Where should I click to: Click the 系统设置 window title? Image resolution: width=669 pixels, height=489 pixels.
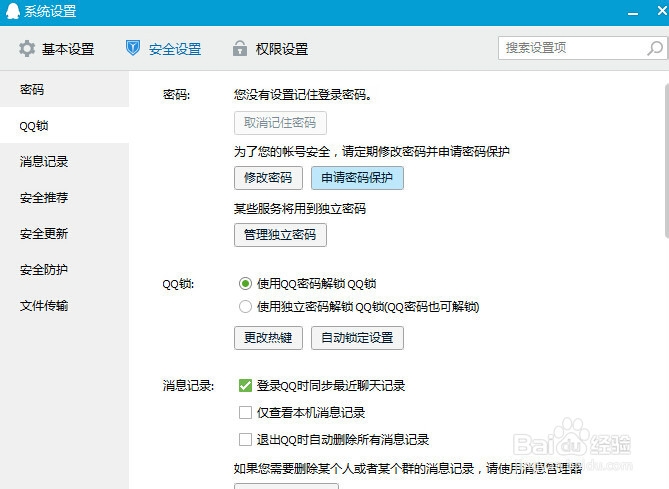[50, 11]
